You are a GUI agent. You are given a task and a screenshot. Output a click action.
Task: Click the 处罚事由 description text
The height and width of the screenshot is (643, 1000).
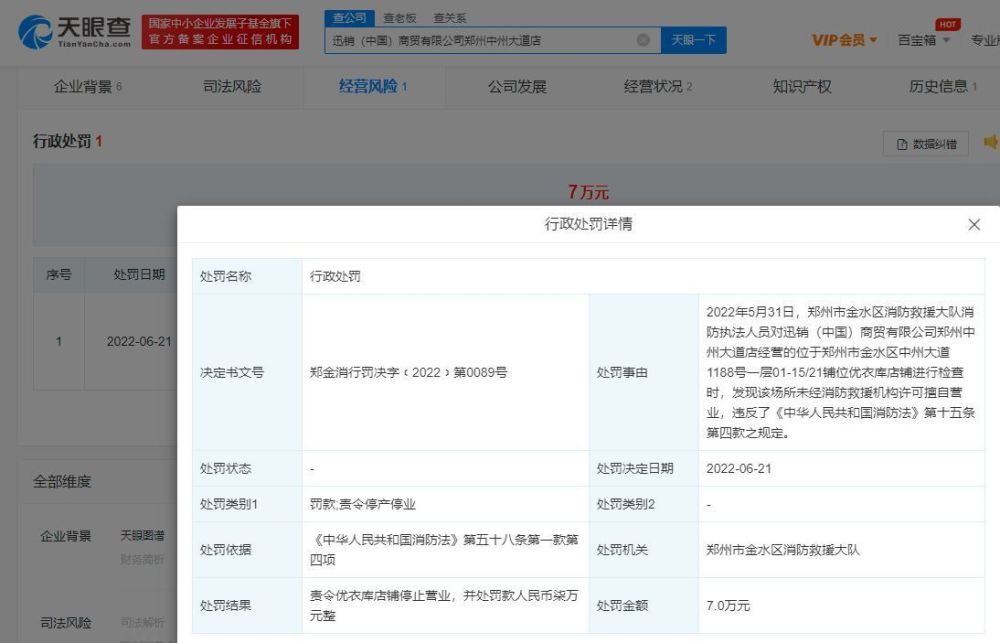point(840,373)
